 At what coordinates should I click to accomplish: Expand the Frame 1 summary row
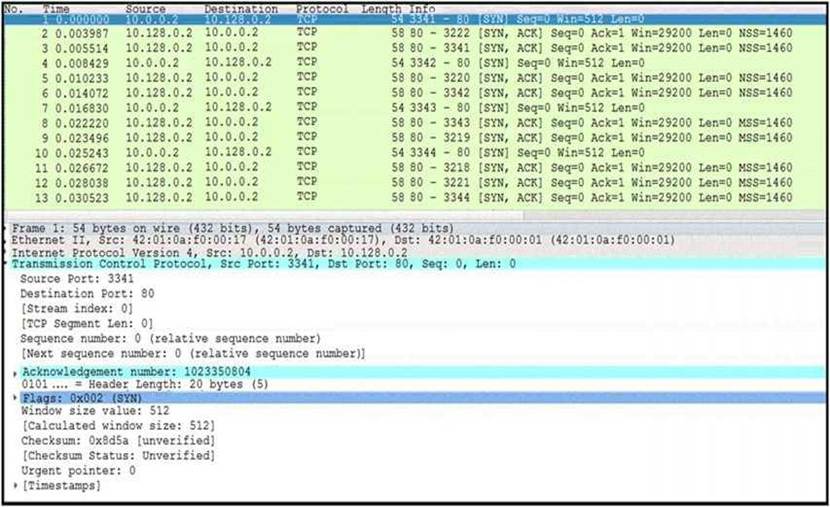(6, 228)
